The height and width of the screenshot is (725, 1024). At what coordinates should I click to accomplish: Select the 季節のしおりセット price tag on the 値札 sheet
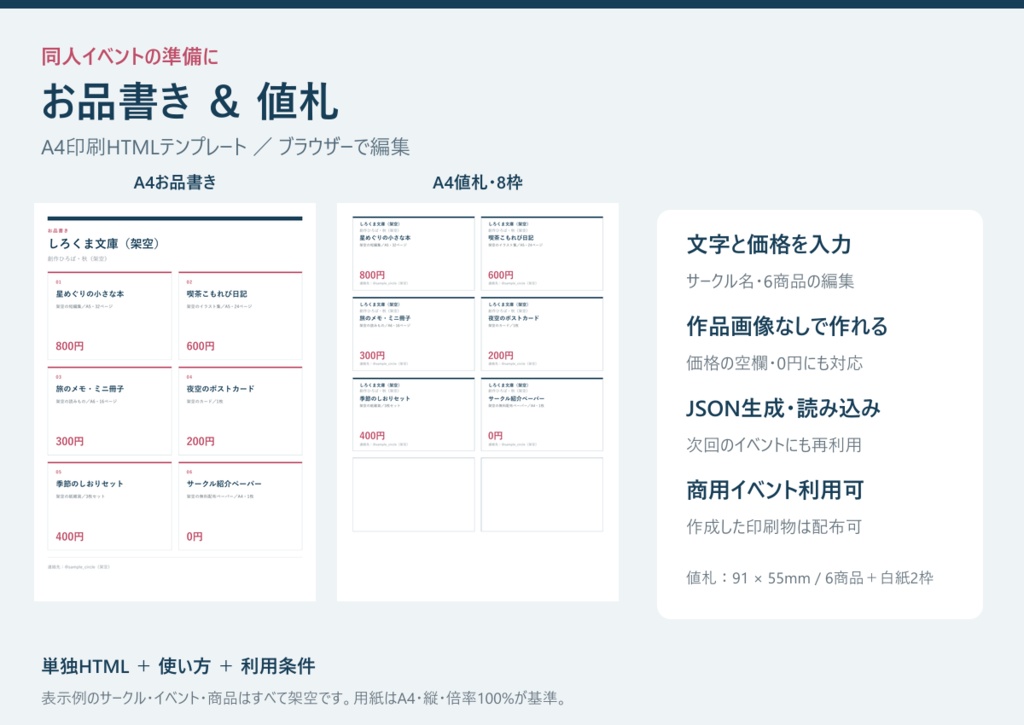pyautogui.click(x=413, y=414)
